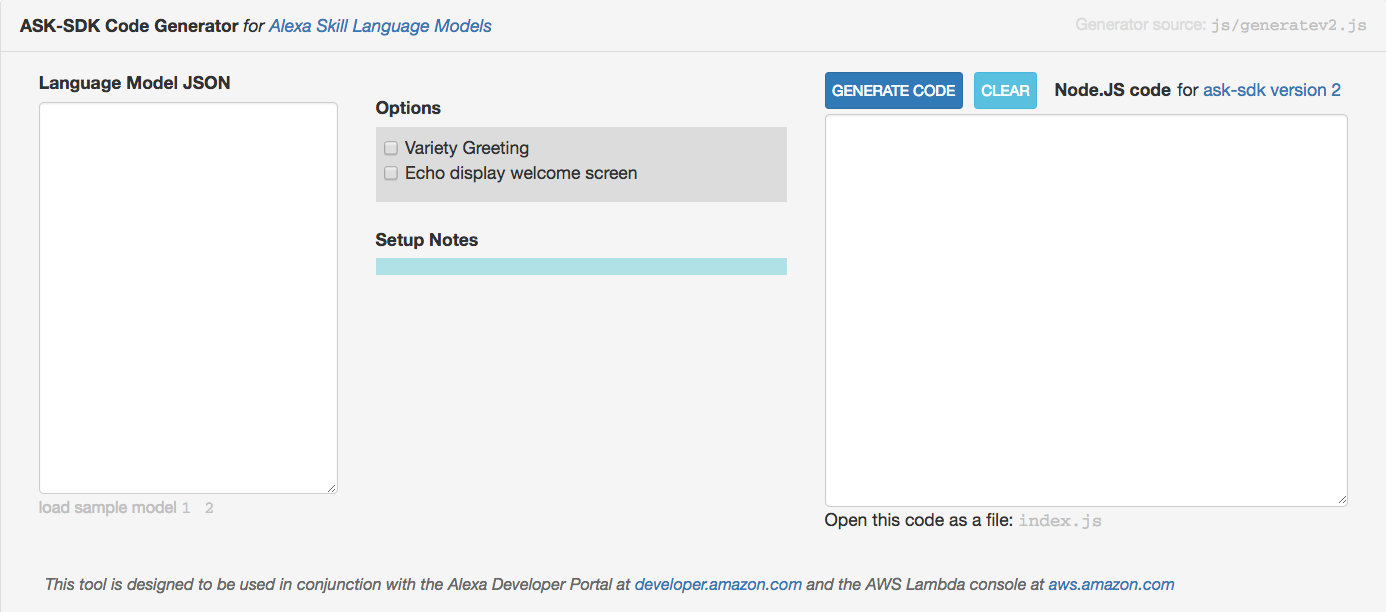Image resolution: width=1386 pixels, height=612 pixels.
Task: Click the cyan Setup Notes bar
Action: point(581,266)
